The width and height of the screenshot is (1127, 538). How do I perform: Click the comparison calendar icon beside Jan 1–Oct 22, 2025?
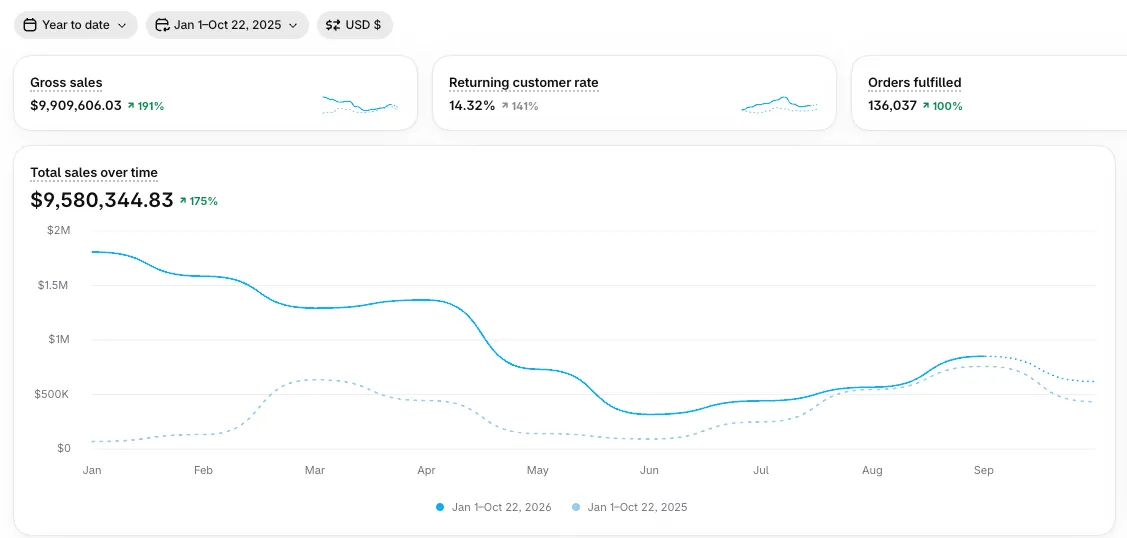[162, 25]
